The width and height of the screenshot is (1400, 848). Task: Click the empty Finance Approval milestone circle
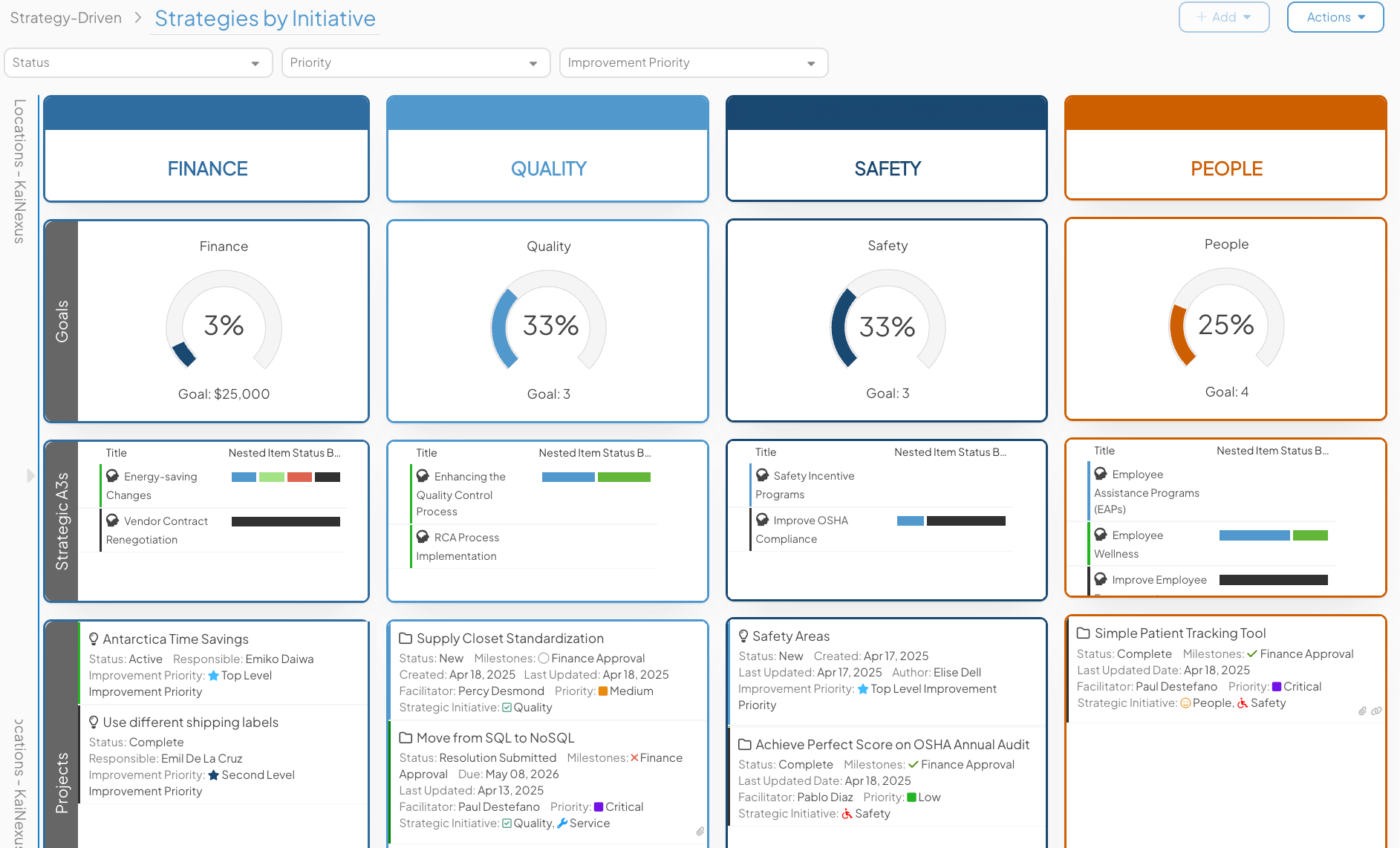543,658
